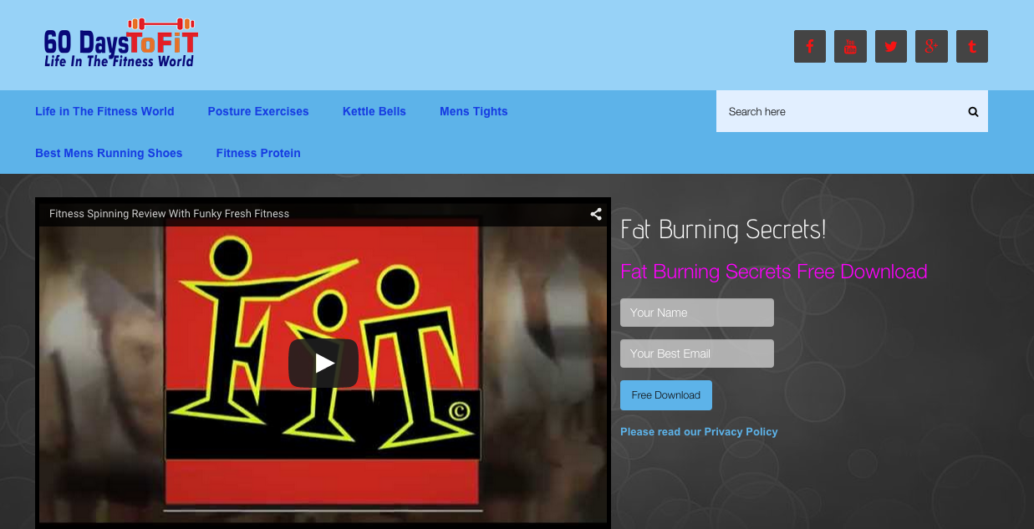1034x529 pixels.
Task: Click the video title text
Action: click(169, 214)
